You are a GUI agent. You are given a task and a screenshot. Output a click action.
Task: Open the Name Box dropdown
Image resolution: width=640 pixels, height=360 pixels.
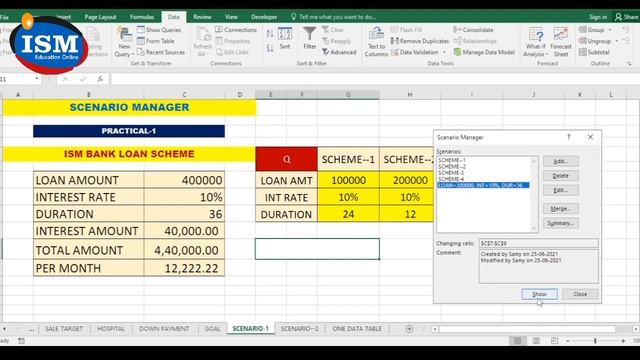click(x=37, y=79)
